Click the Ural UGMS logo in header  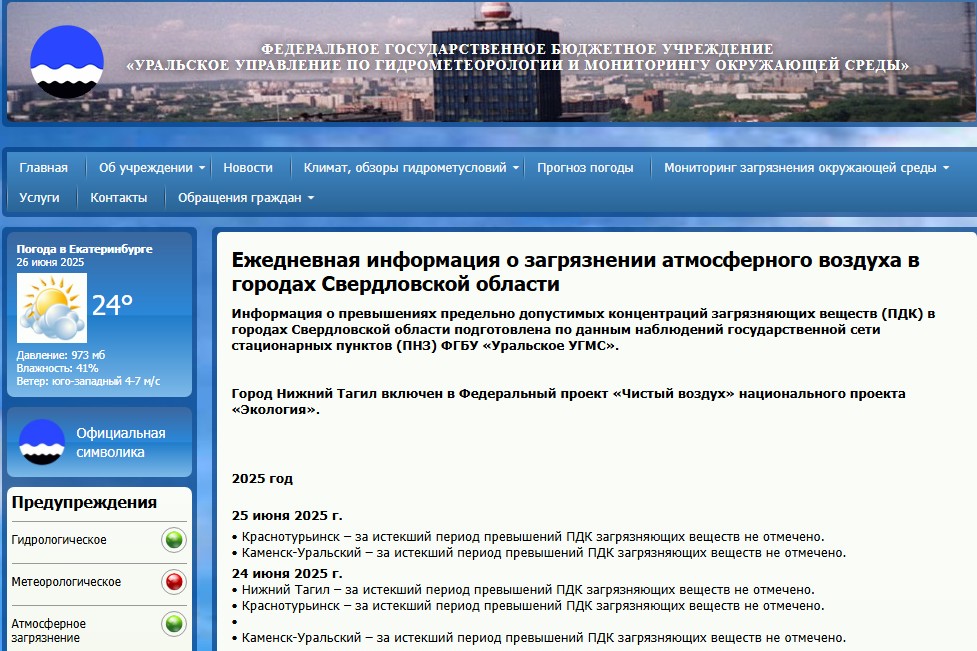(67, 62)
